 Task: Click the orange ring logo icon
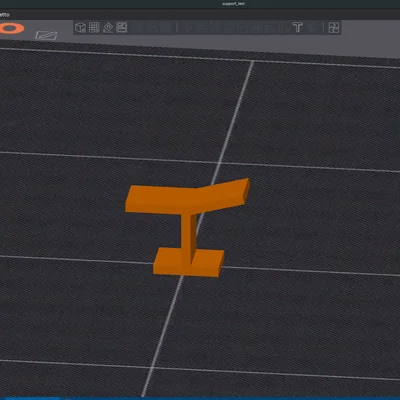(11, 28)
